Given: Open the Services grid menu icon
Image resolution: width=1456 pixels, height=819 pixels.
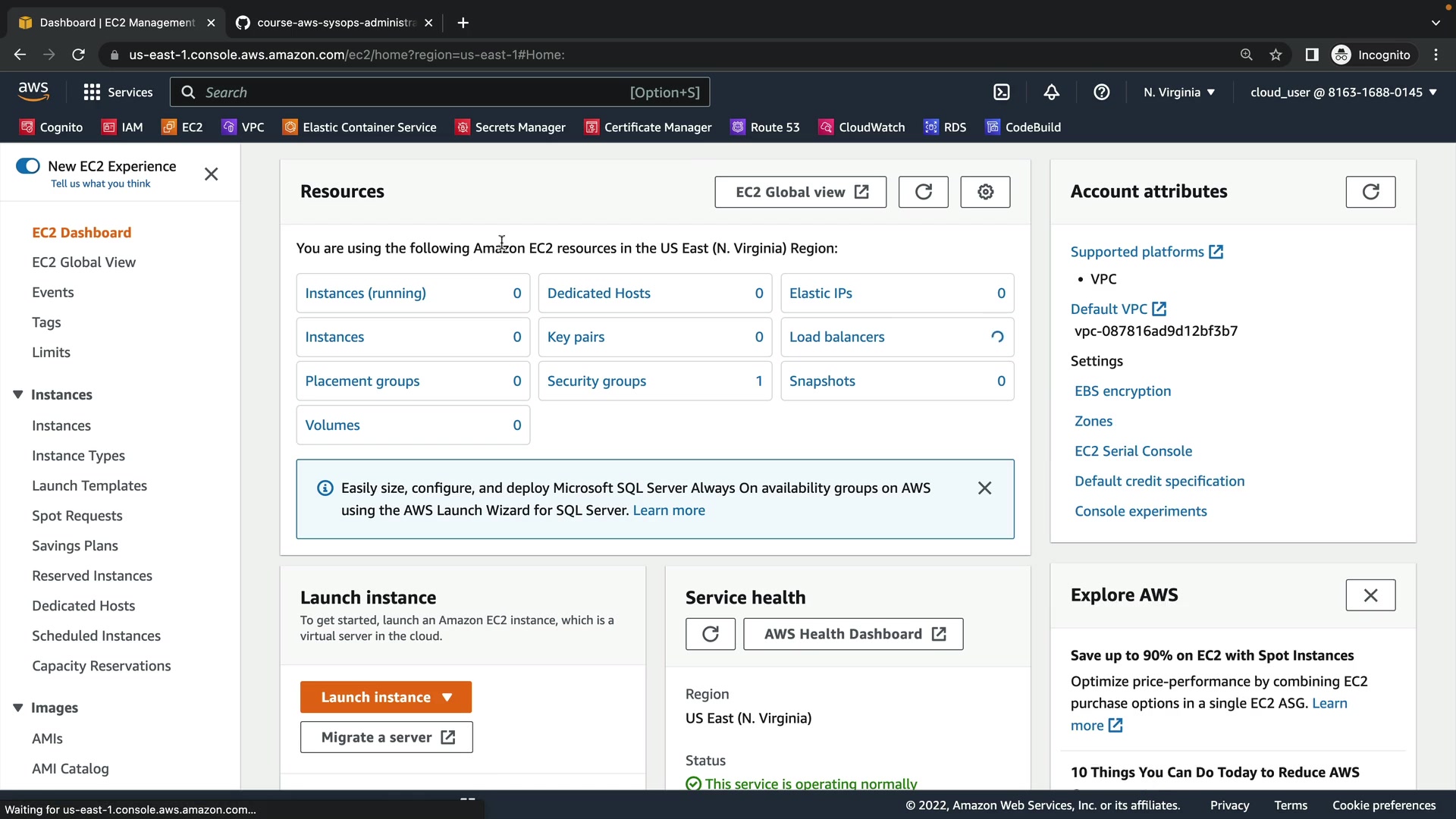Looking at the screenshot, I should 92,93.
